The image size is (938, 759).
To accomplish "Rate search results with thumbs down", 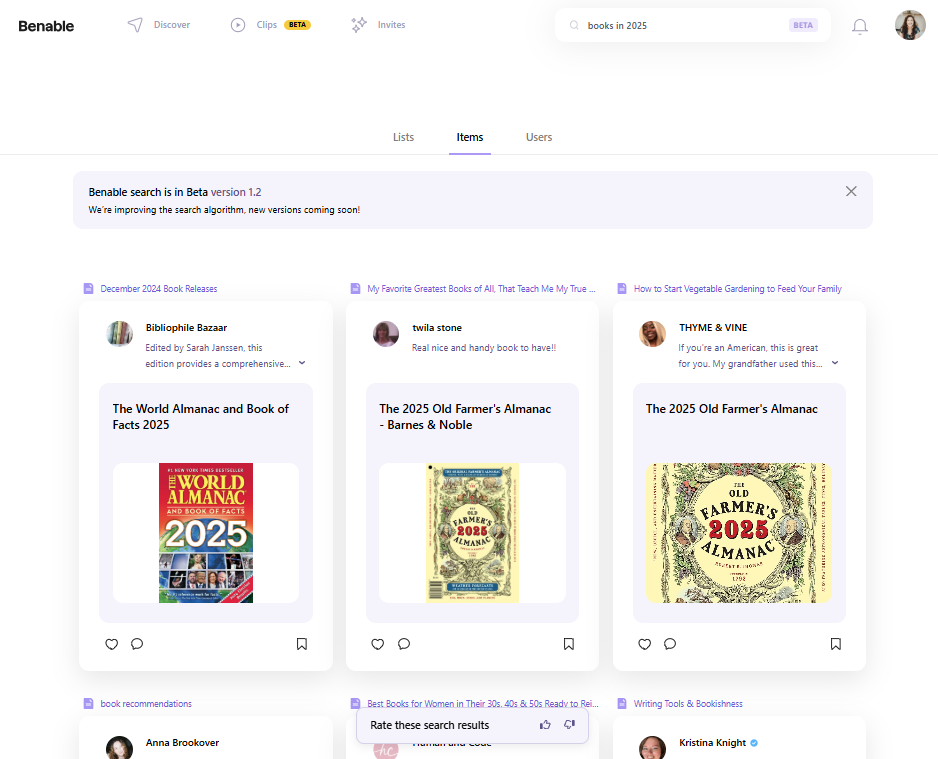I will point(570,725).
